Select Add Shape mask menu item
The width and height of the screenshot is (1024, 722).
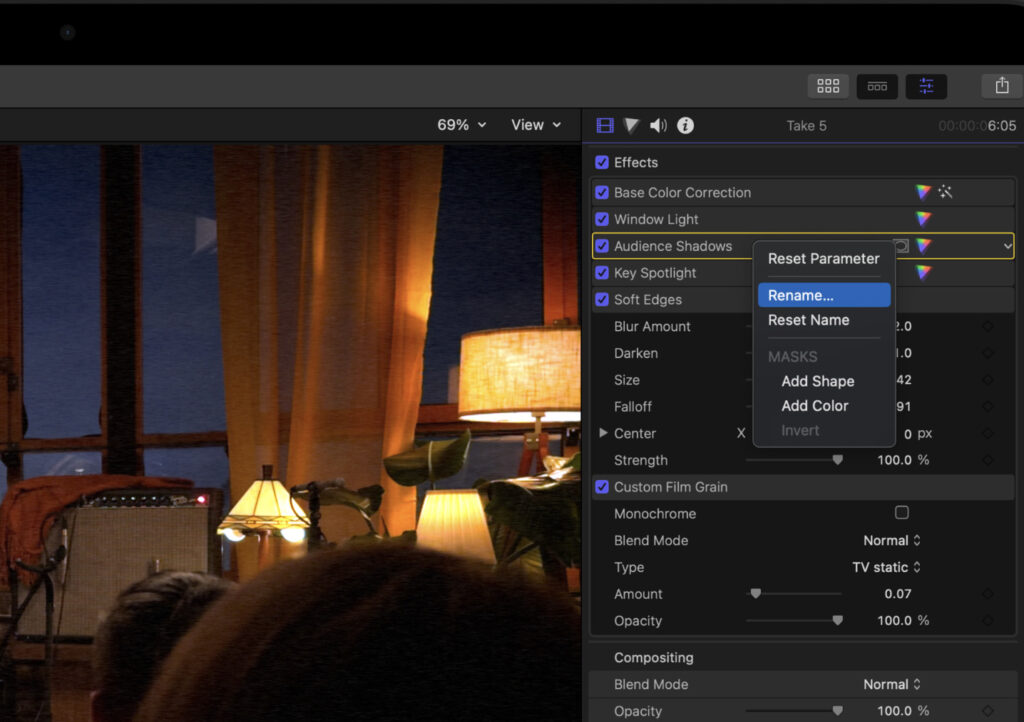[817, 381]
